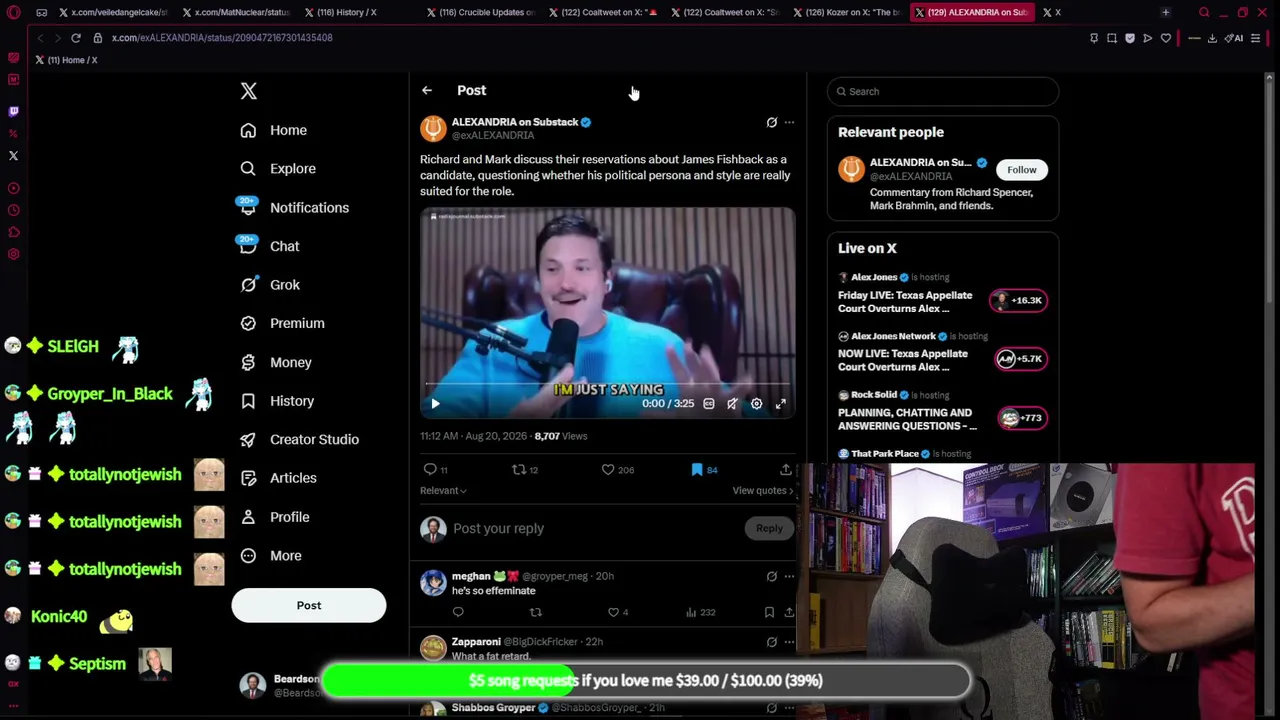Enter video fullscreen
The height and width of the screenshot is (720, 1280).
(781, 404)
